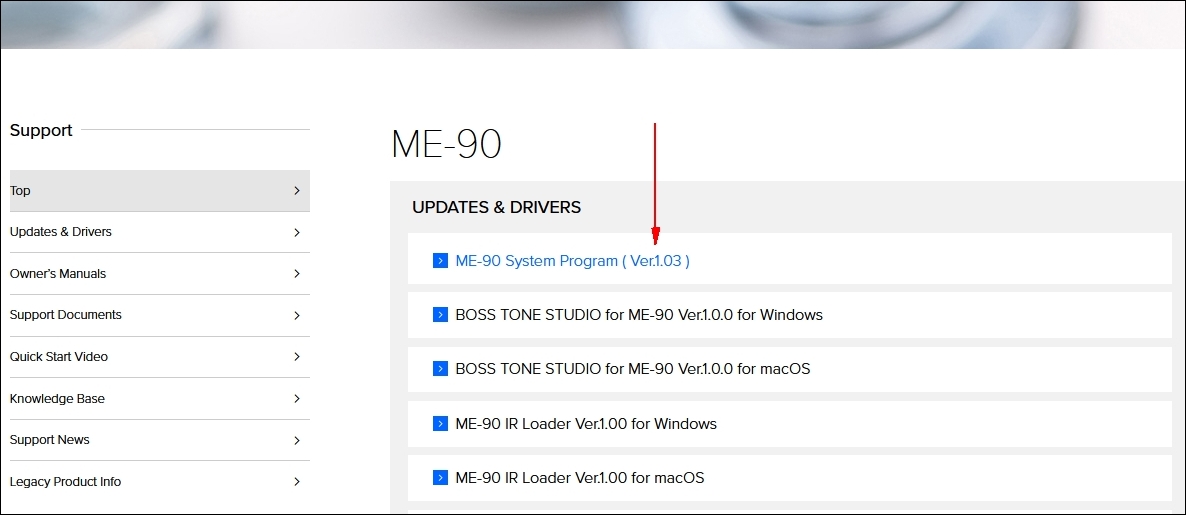This screenshot has width=1186, height=515.
Task: Open Knowledge Base in the sidebar
Action: tap(160, 399)
